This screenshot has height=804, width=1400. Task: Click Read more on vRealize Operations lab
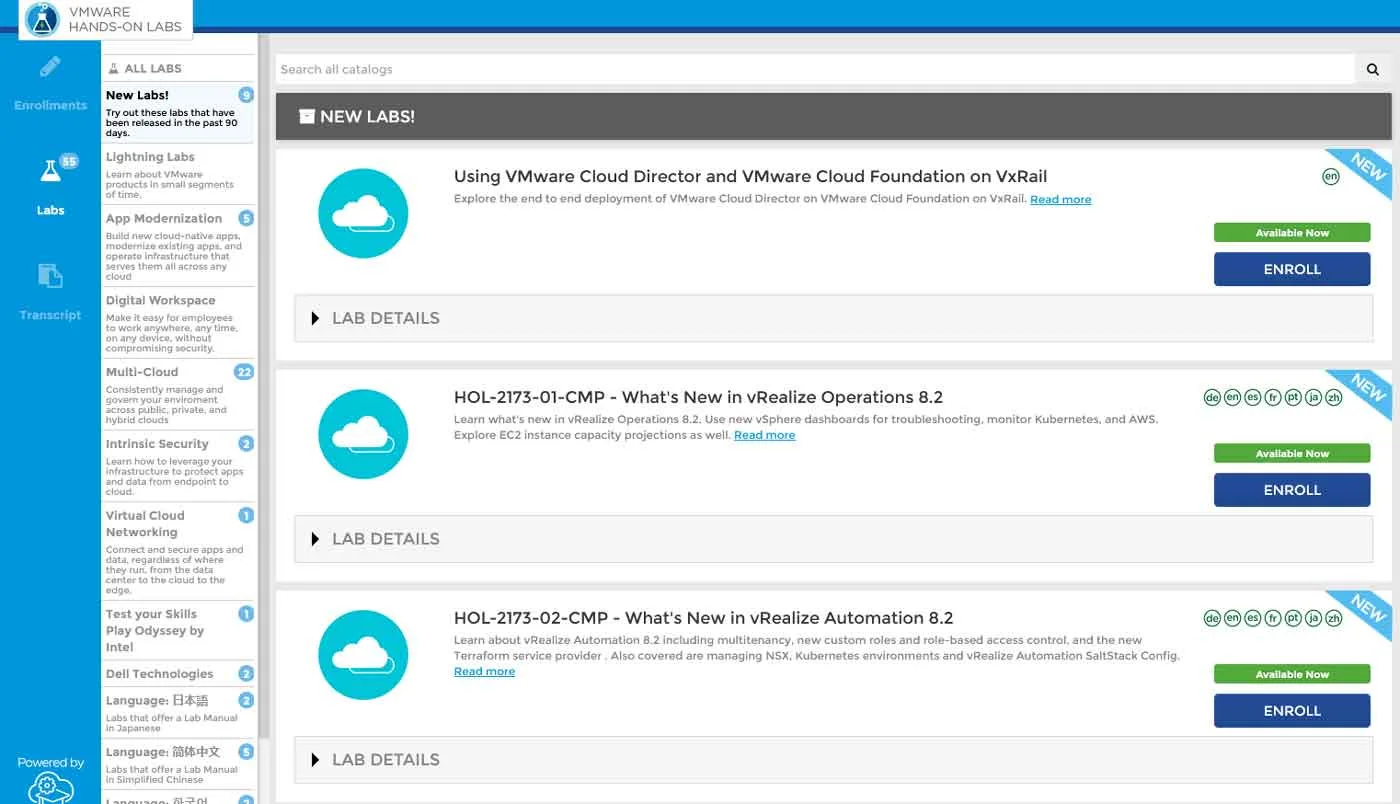tap(764, 435)
